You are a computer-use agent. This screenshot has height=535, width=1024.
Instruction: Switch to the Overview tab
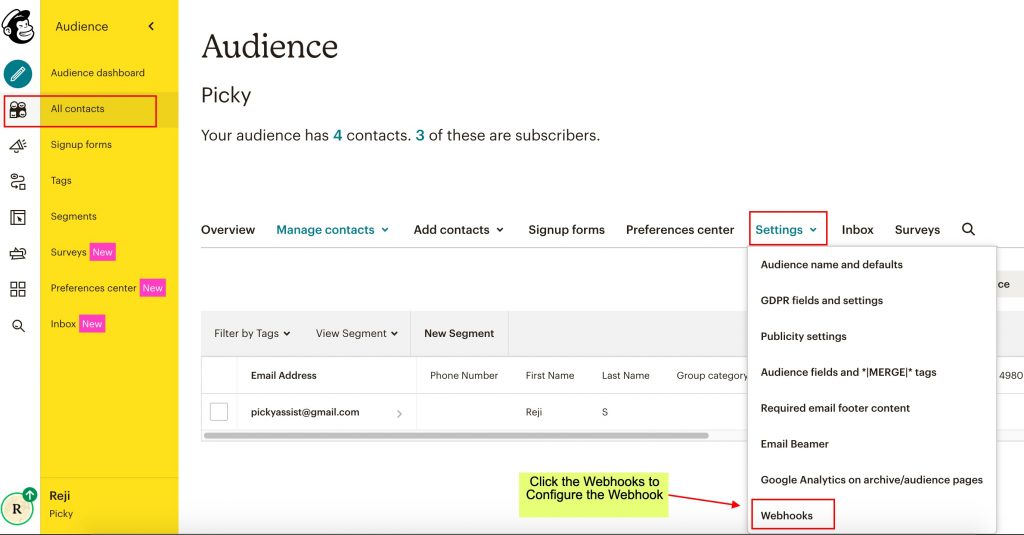(x=228, y=230)
